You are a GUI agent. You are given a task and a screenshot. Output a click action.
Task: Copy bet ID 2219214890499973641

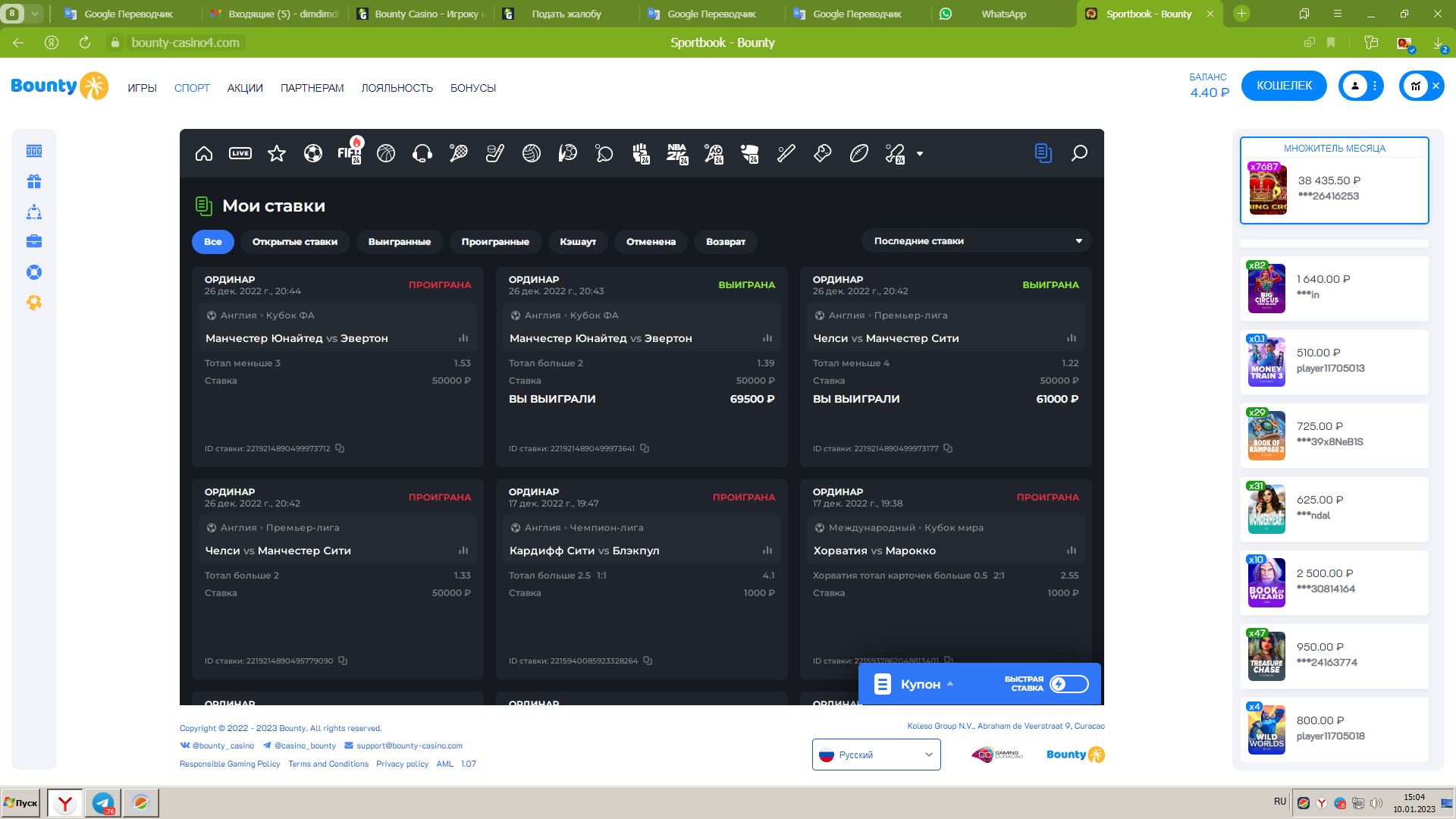(x=645, y=448)
